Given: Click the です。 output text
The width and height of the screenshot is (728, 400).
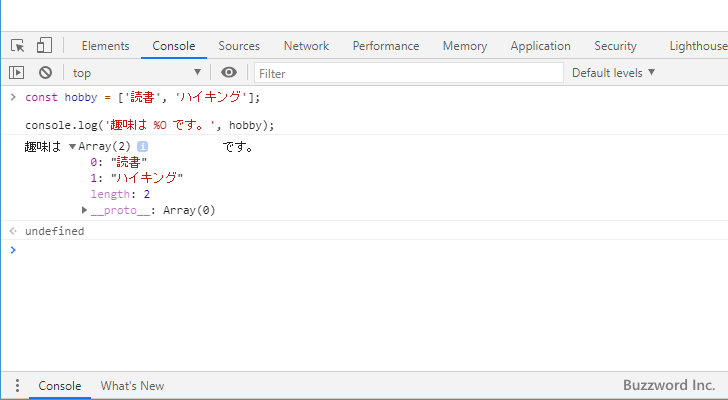Looking at the screenshot, I should (238, 147).
